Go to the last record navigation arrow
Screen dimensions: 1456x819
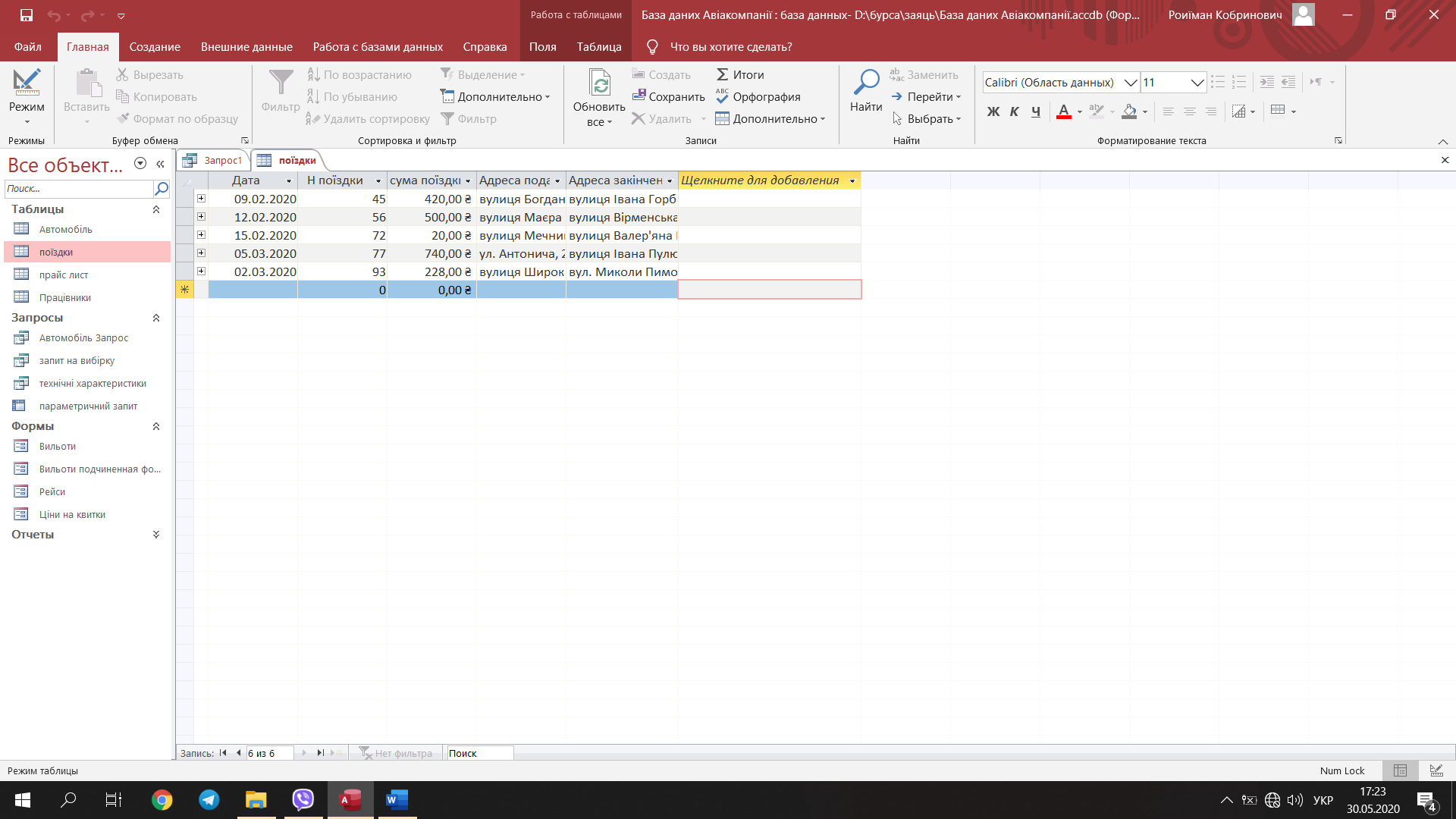[x=320, y=753]
